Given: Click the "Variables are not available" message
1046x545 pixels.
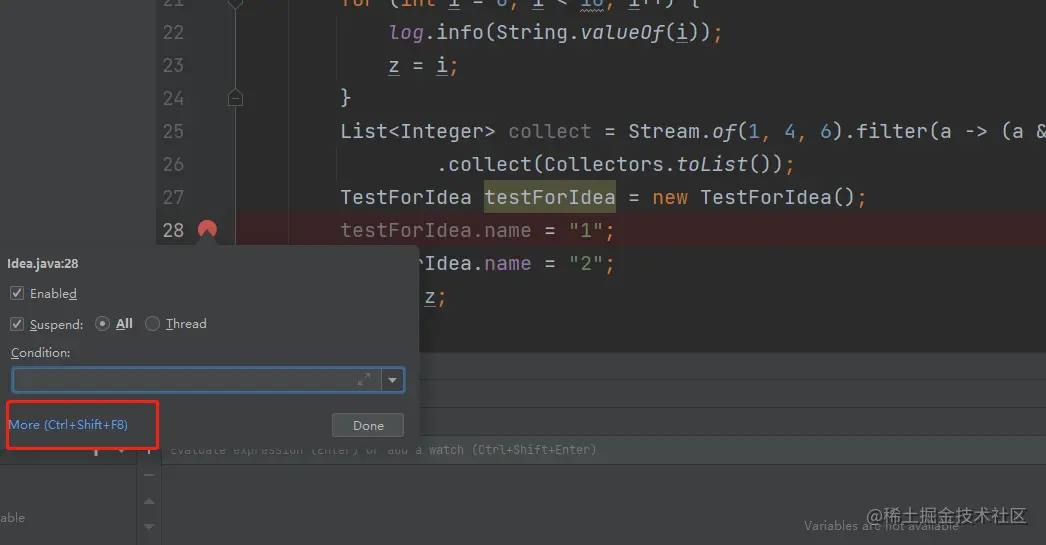Looking at the screenshot, I should [x=881, y=526].
